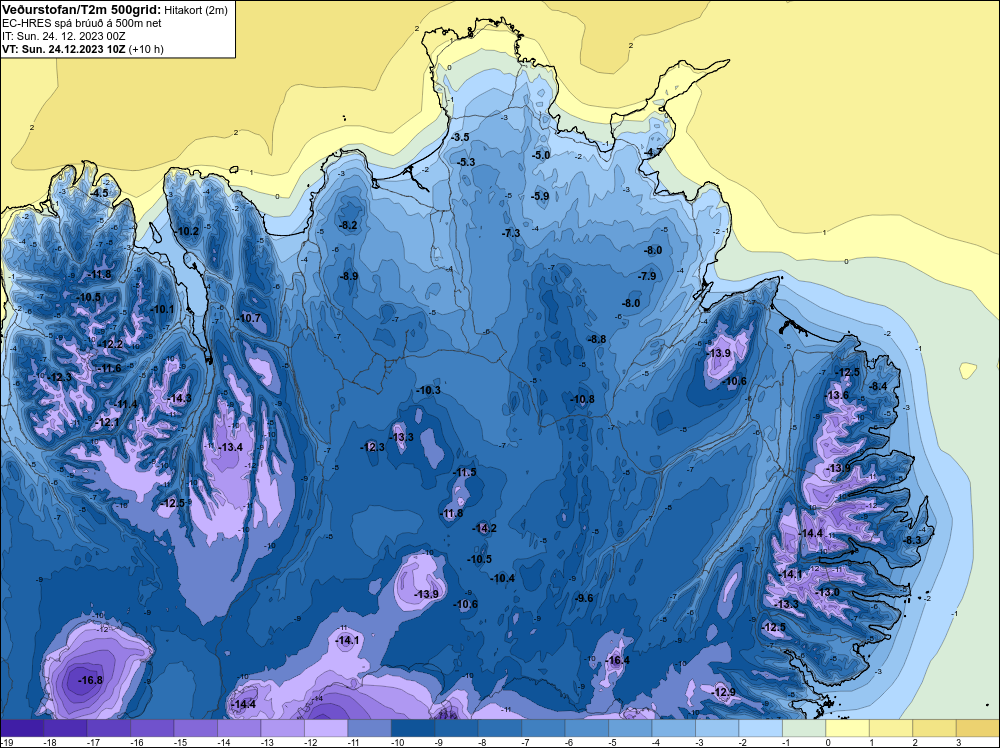This screenshot has width=1000, height=748.
Task: Click the -5.0 temperature label
Action: (541, 155)
